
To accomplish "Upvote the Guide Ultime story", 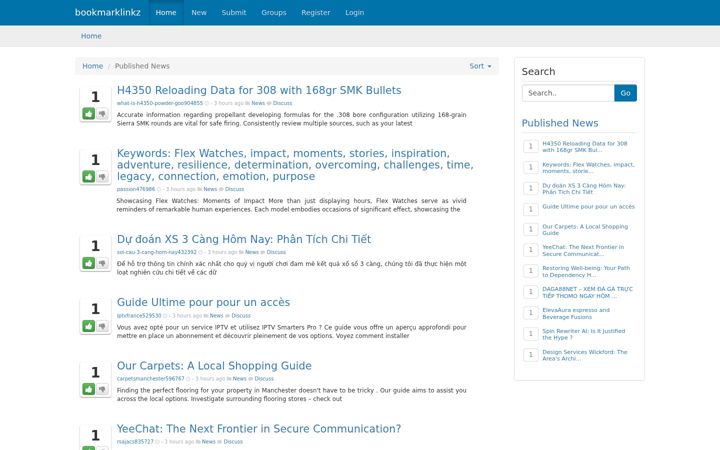I will click(89, 326).
